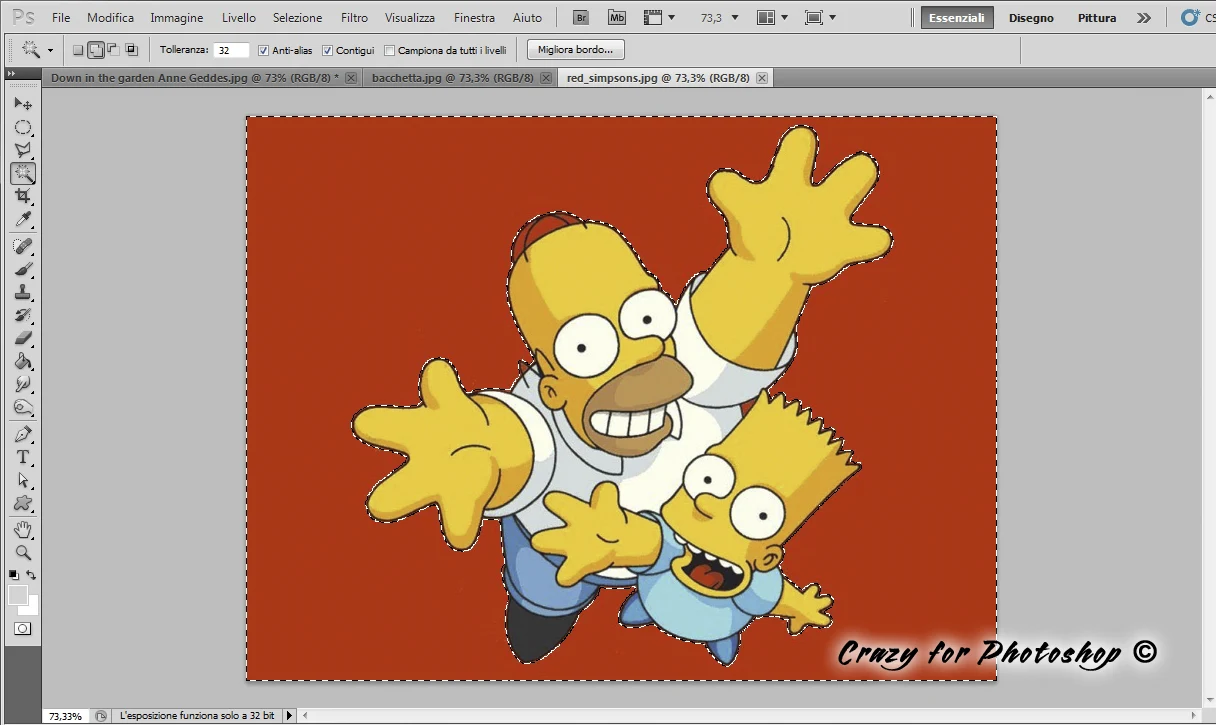Choose Intersect with selection mode
The height and width of the screenshot is (725, 1216).
pos(131,50)
